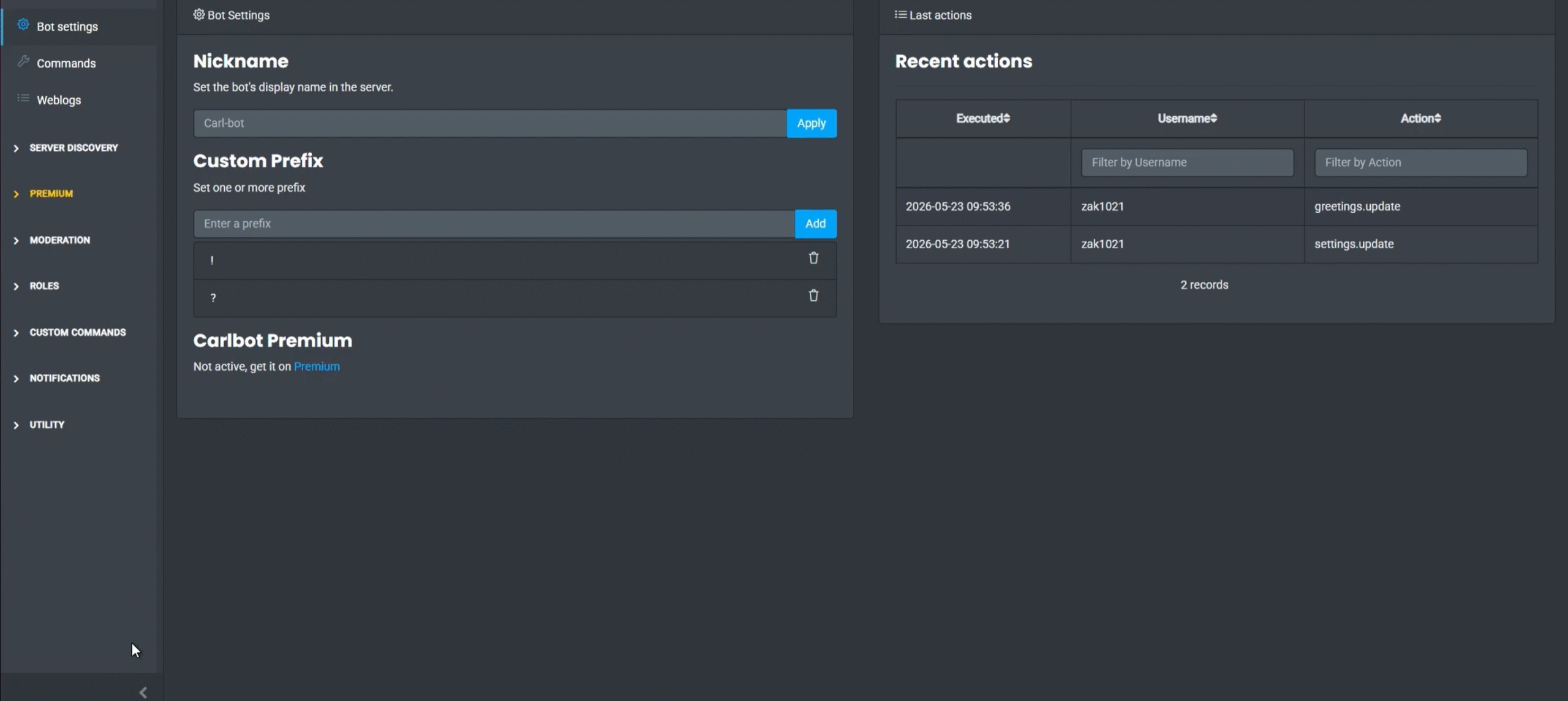Click timestamp 2026-05-23 09:53:36
Viewport: 1568px width, 701px height.
click(958, 207)
